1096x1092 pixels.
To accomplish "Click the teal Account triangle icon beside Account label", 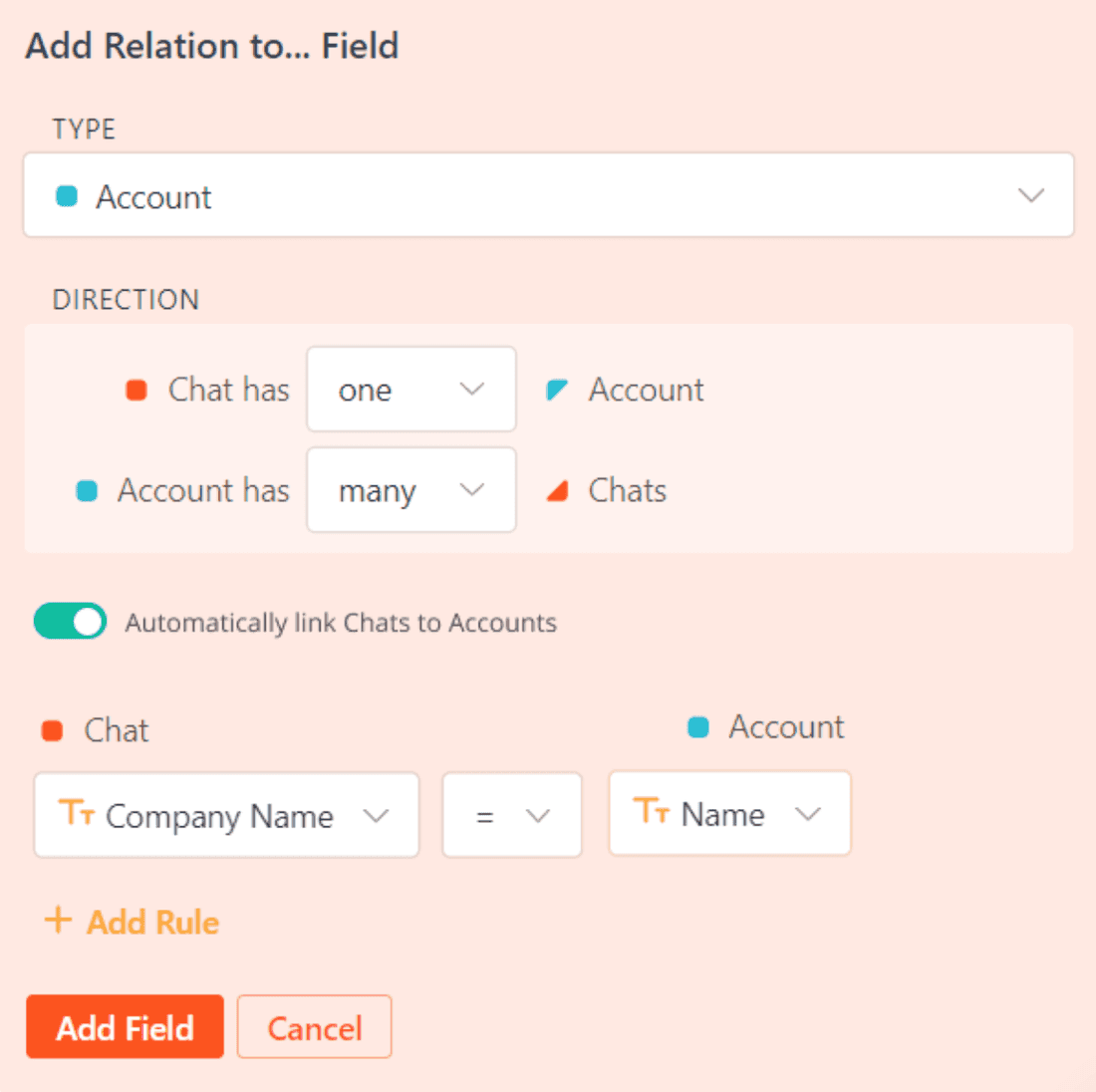I will [556, 390].
